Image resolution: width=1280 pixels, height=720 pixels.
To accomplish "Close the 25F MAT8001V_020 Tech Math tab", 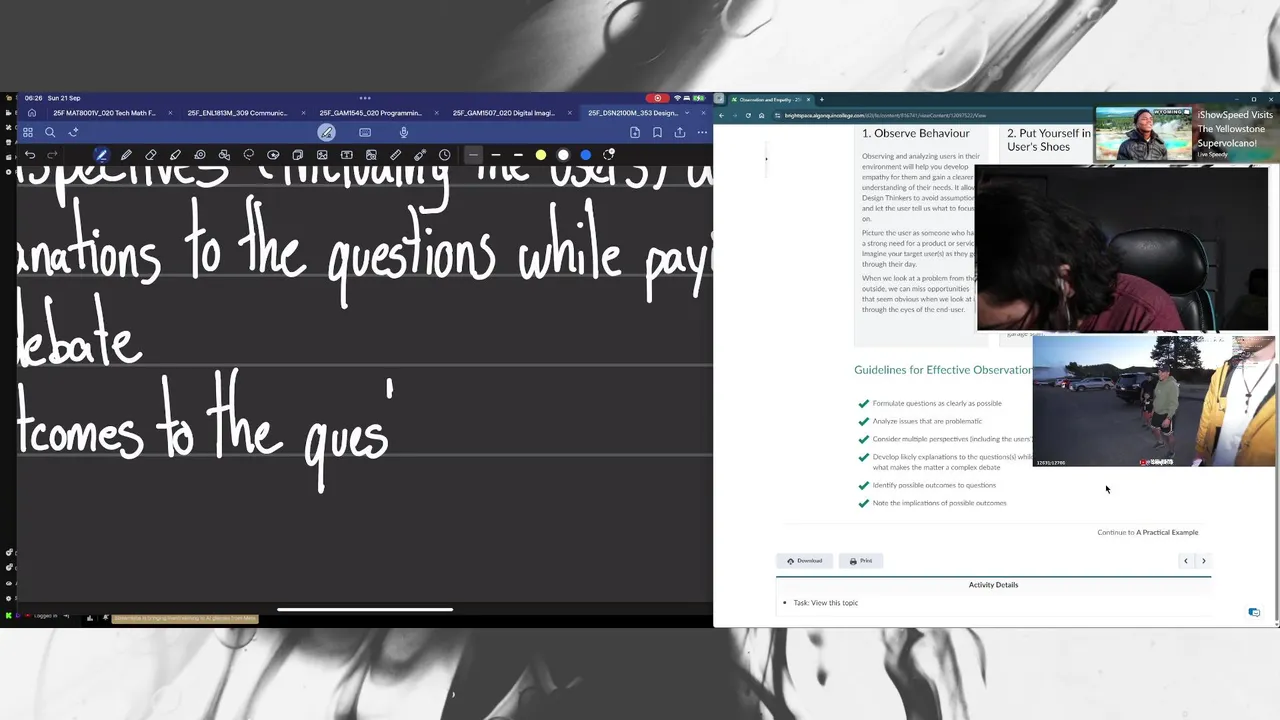I will [x=170, y=113].
